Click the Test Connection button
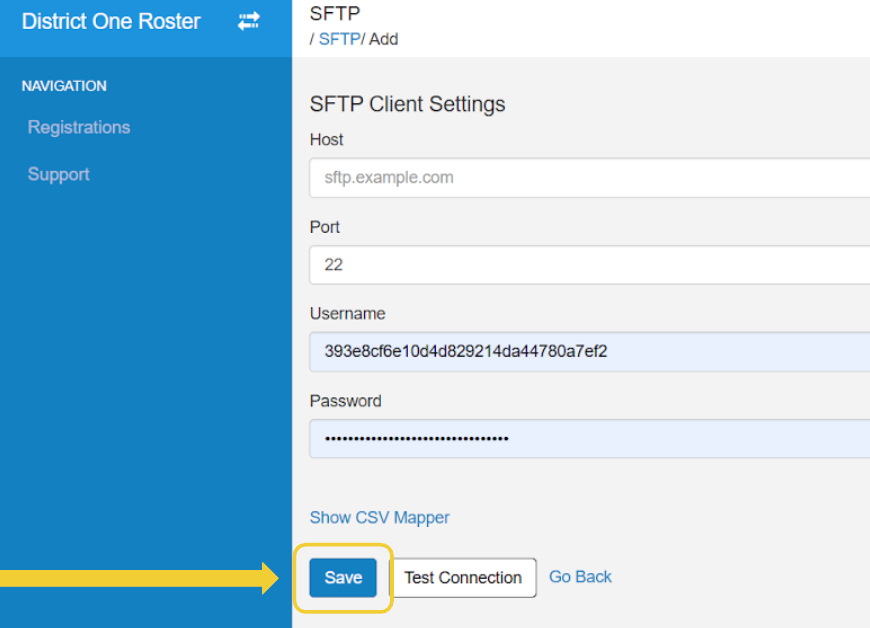 463,578
